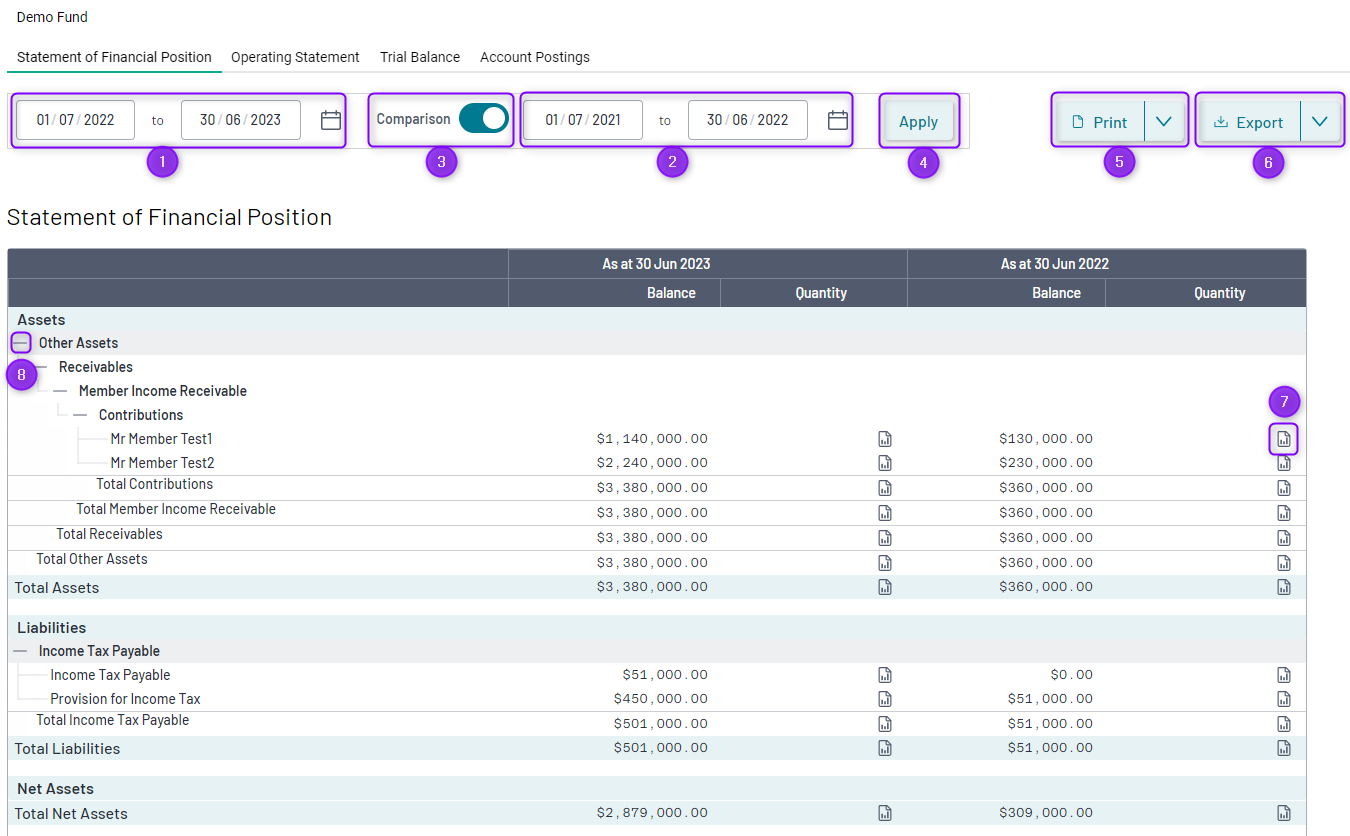Viewport: 1350px width, 836px height.
Task: Open report icon for Mr Member Test1 2023 balance
Action: [x=884, y=439]
